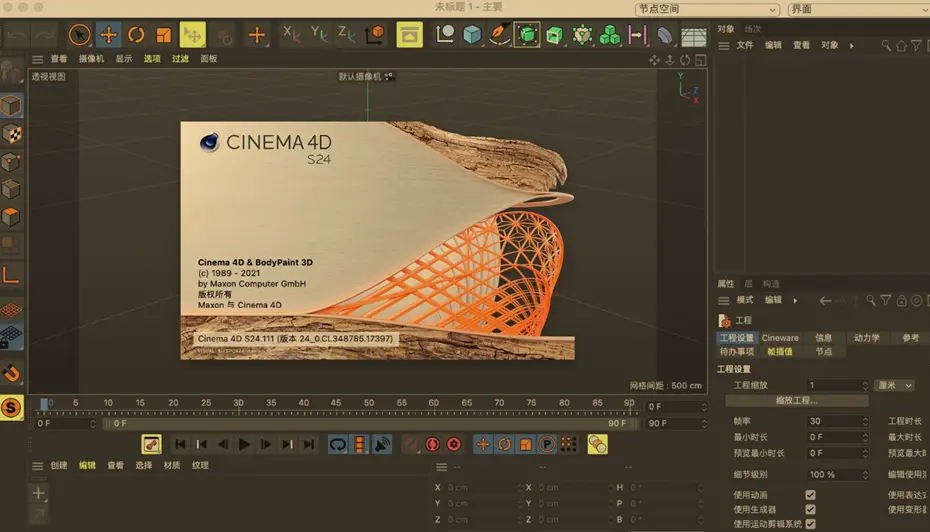Open the material manager 创建 menu

59,466
